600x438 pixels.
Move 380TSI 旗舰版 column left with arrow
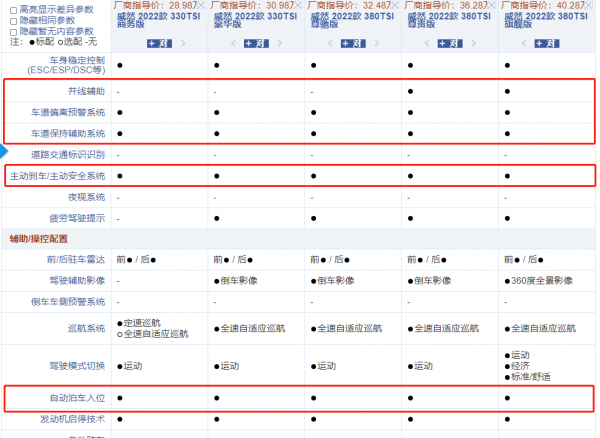tap(523, 43)
